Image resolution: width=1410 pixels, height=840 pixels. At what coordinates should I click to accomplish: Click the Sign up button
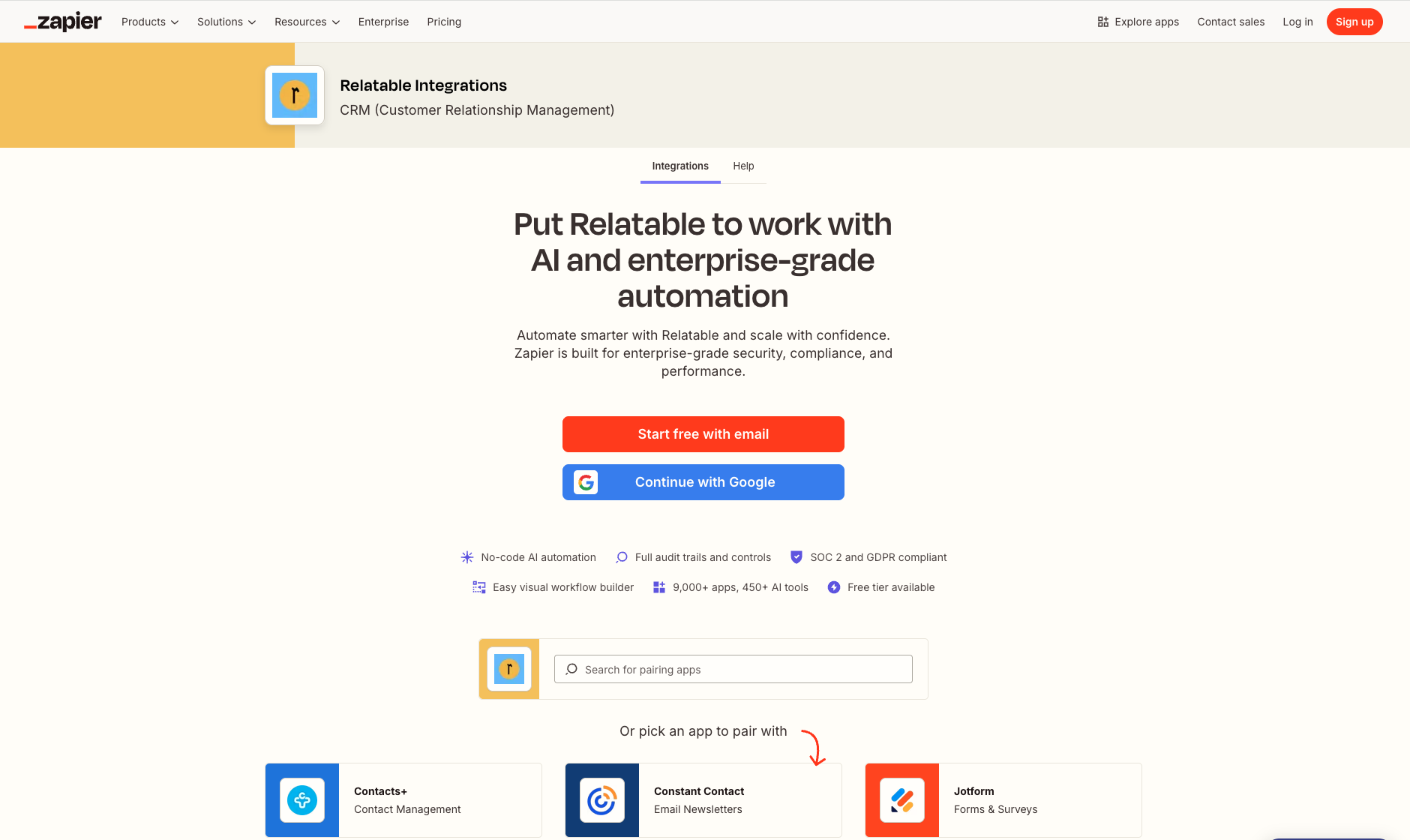[x=1354, y=22]
